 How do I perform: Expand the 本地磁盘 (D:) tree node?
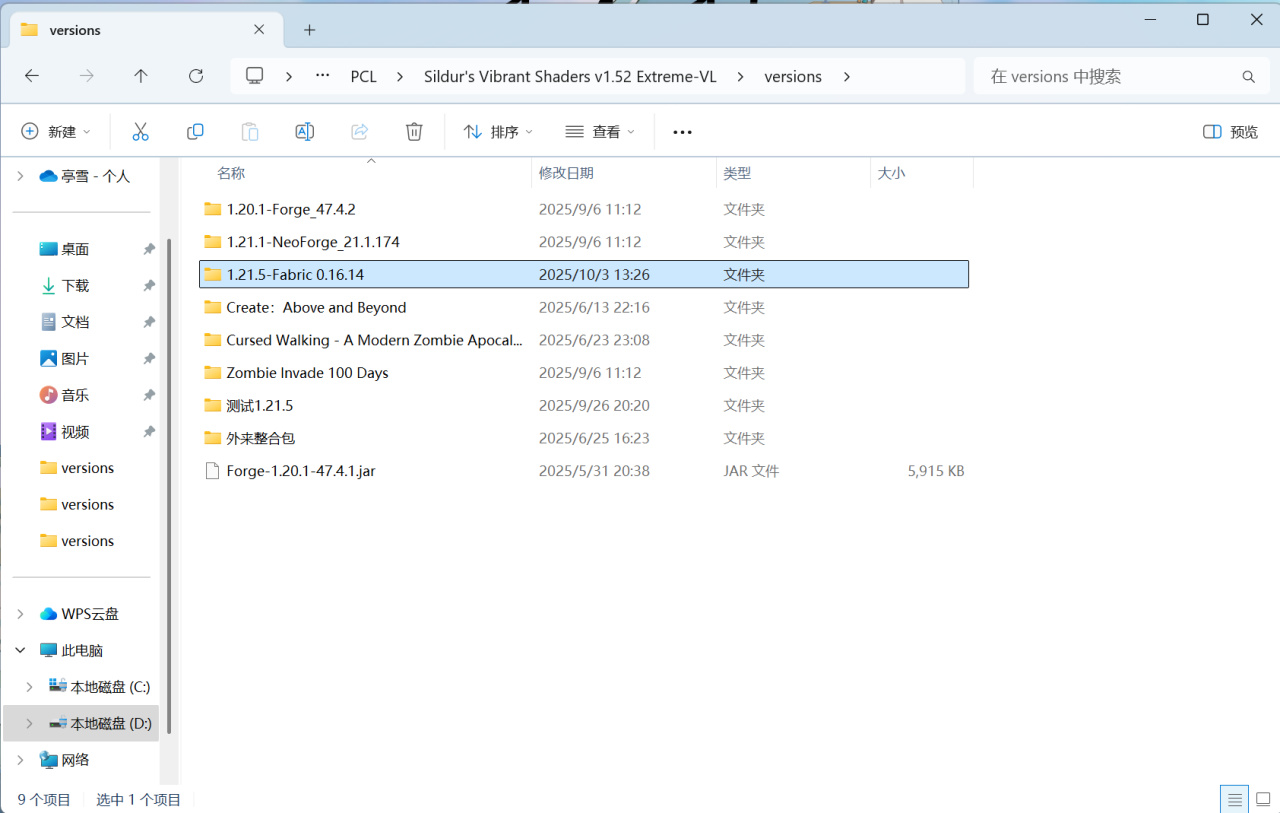point(29,723)
